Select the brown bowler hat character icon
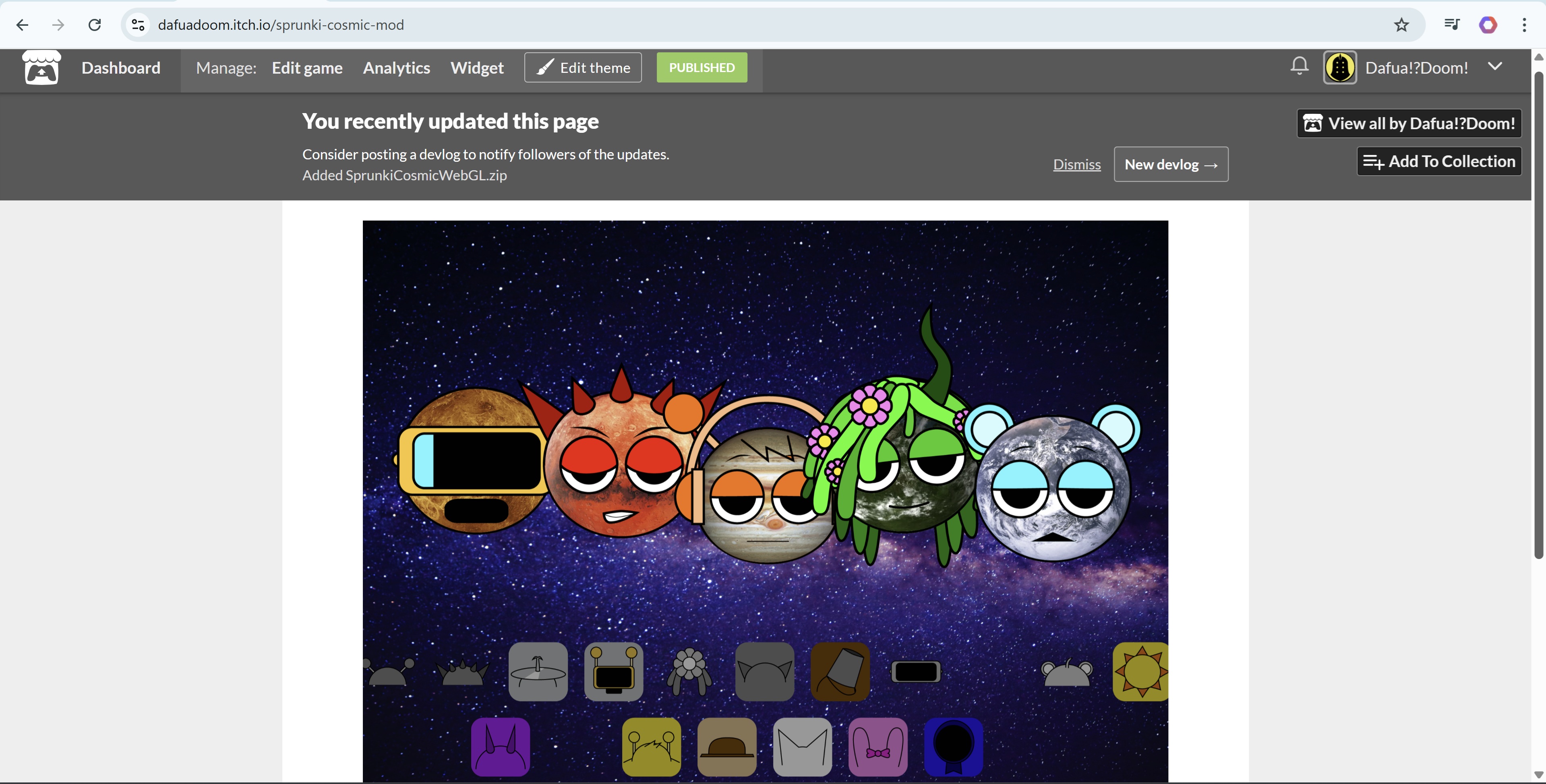 click(727, 747)
